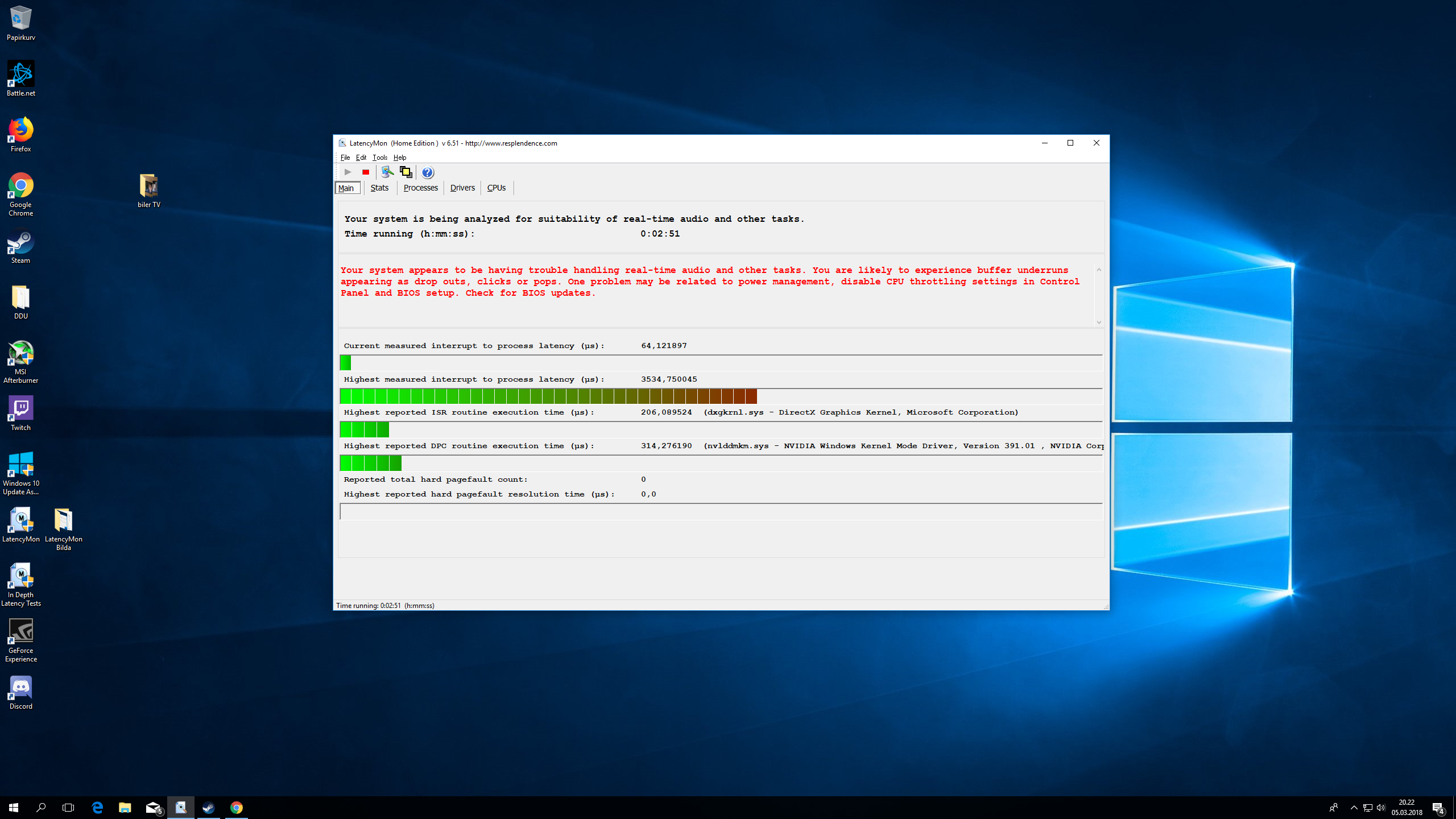
Task: Open Action Center notifications icon
Action: point(1438,808)
